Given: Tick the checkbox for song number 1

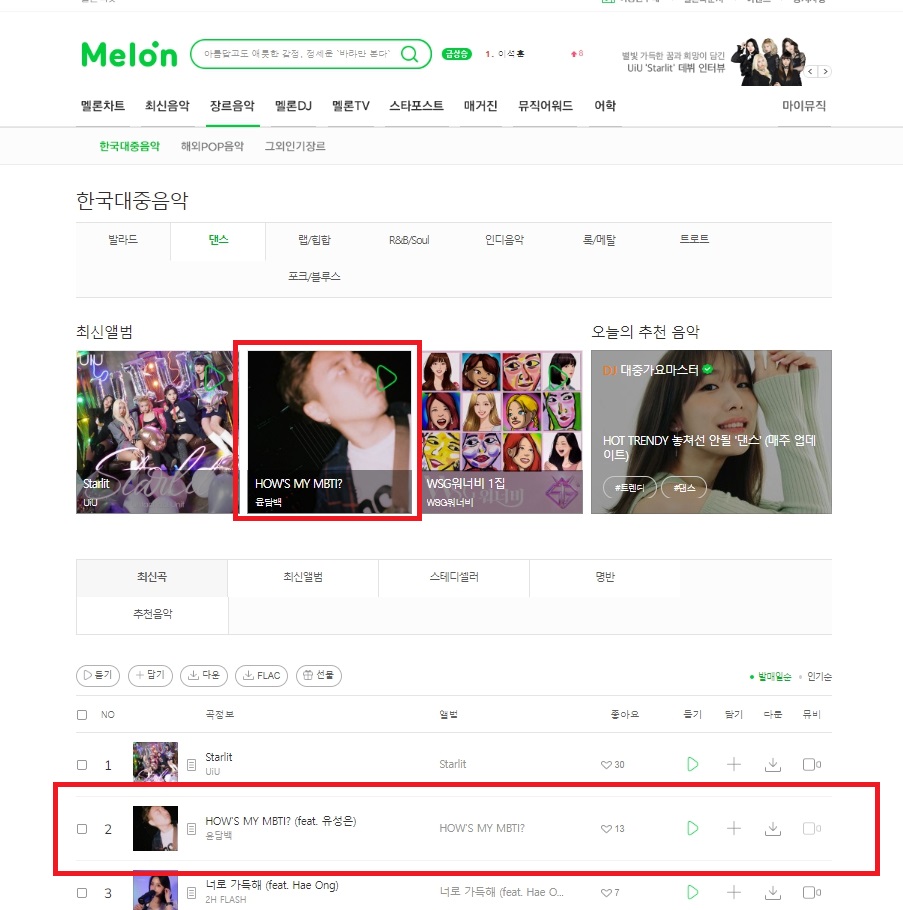Looking at the screenshot, I should pos(82,765).
